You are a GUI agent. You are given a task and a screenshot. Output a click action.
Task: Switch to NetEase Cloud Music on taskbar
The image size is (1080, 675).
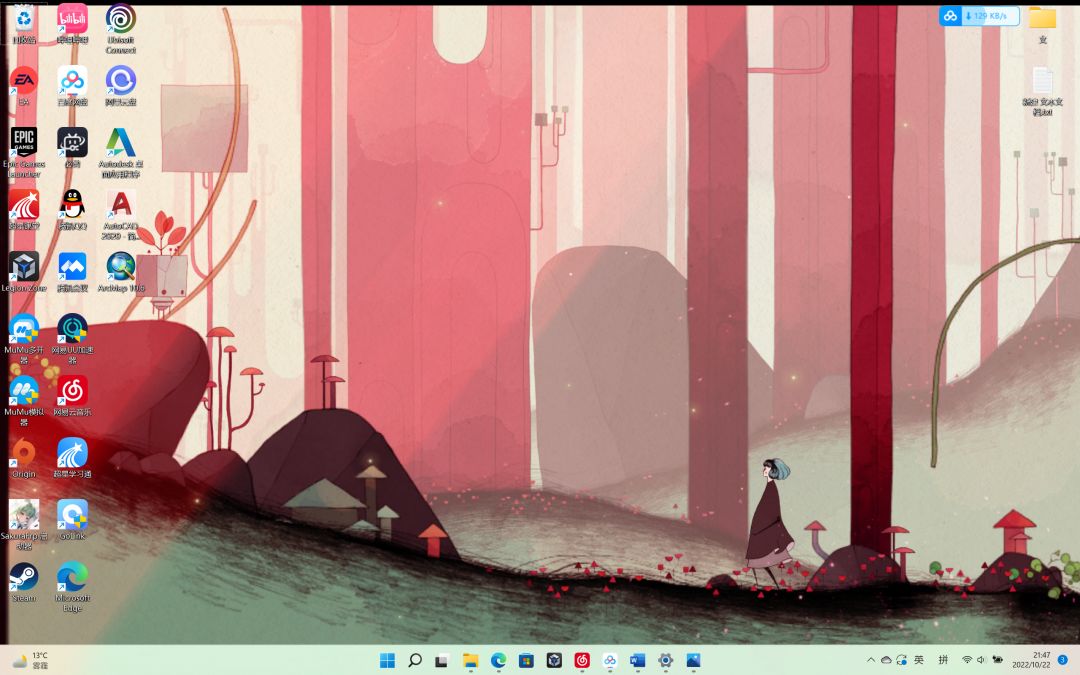(x=582, y=661)
